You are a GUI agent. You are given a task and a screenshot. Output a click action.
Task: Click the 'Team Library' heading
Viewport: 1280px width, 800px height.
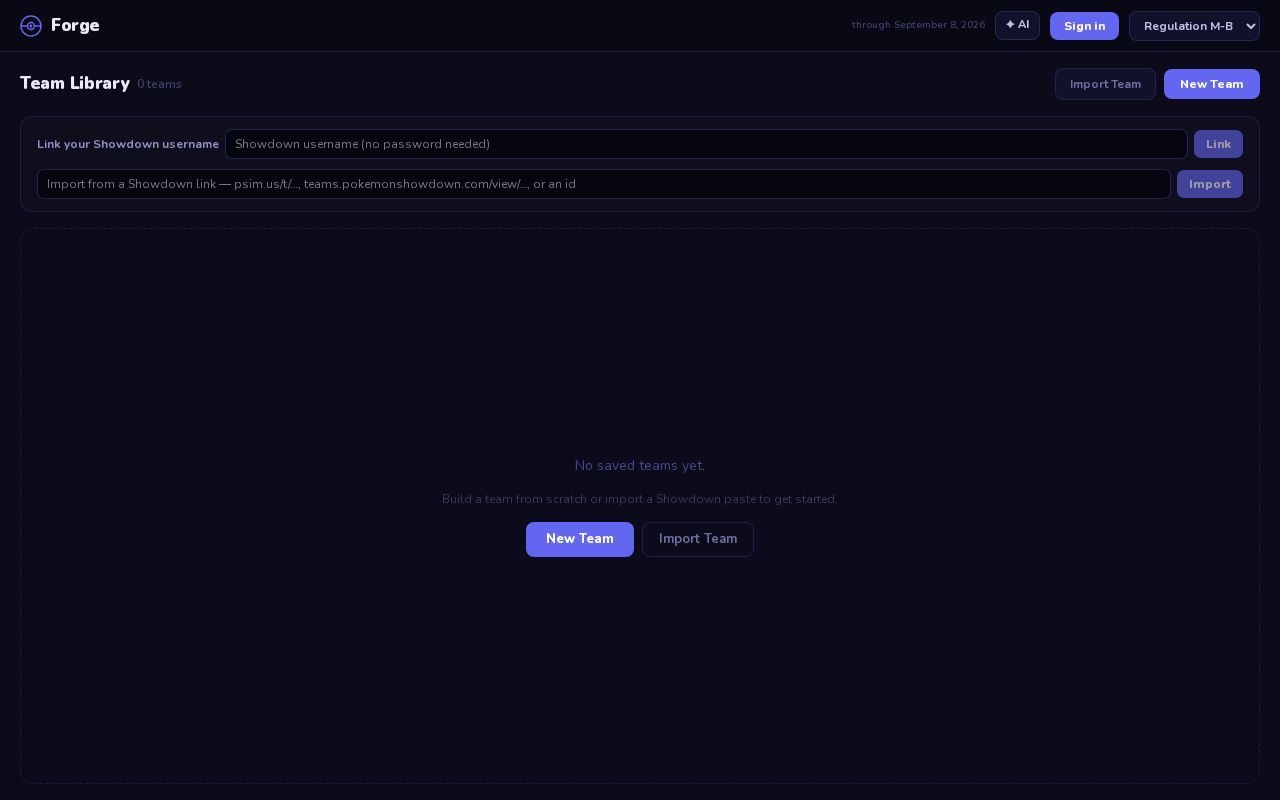coord(75,83)
